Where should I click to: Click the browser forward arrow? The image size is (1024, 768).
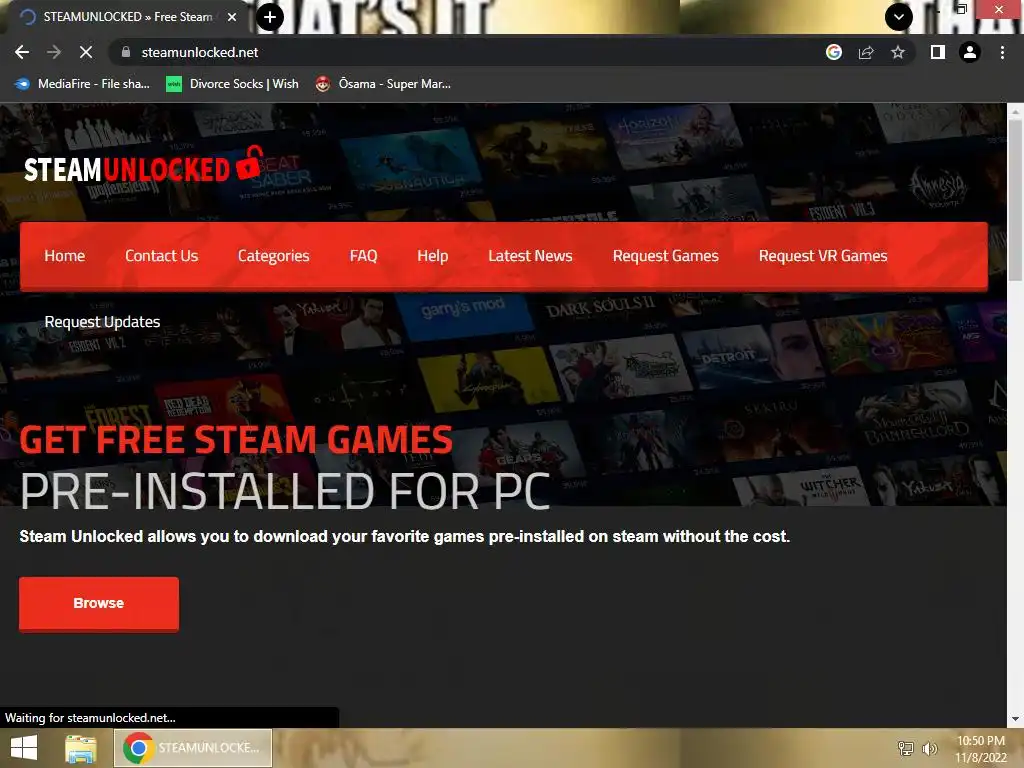coord(54,52)
